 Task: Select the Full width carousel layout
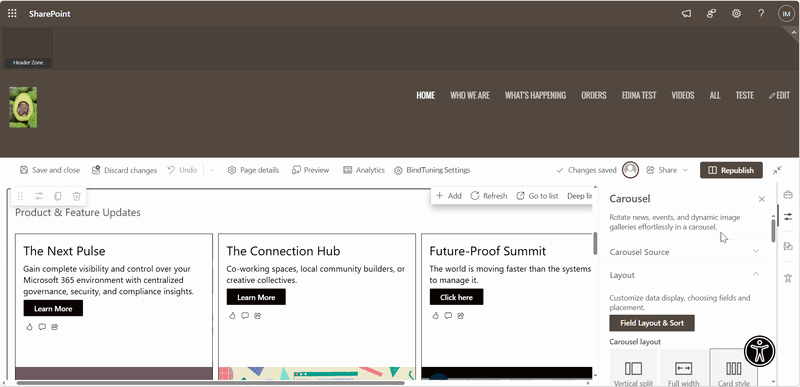point(683,368)
